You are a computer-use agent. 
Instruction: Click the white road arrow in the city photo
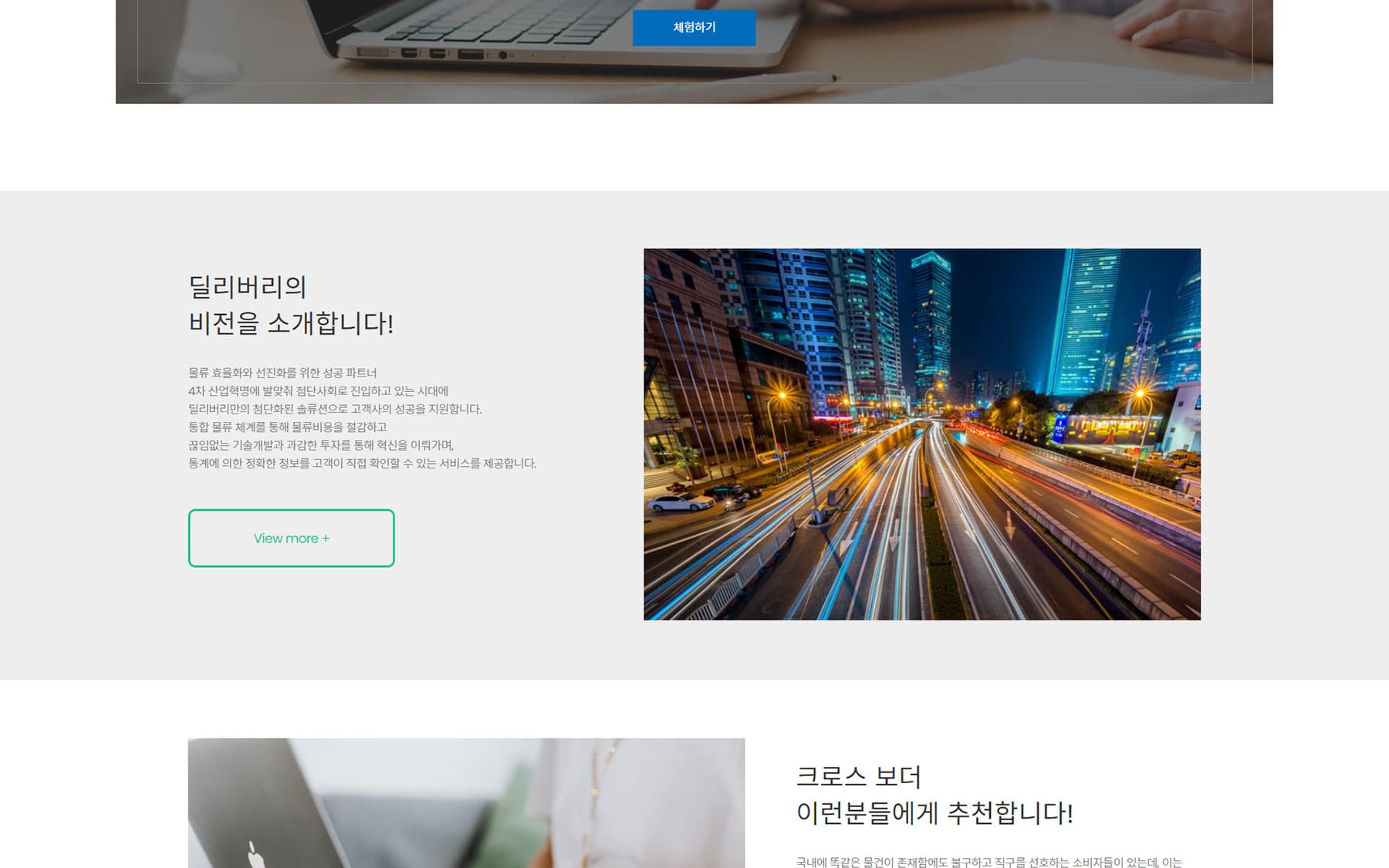1009,525
